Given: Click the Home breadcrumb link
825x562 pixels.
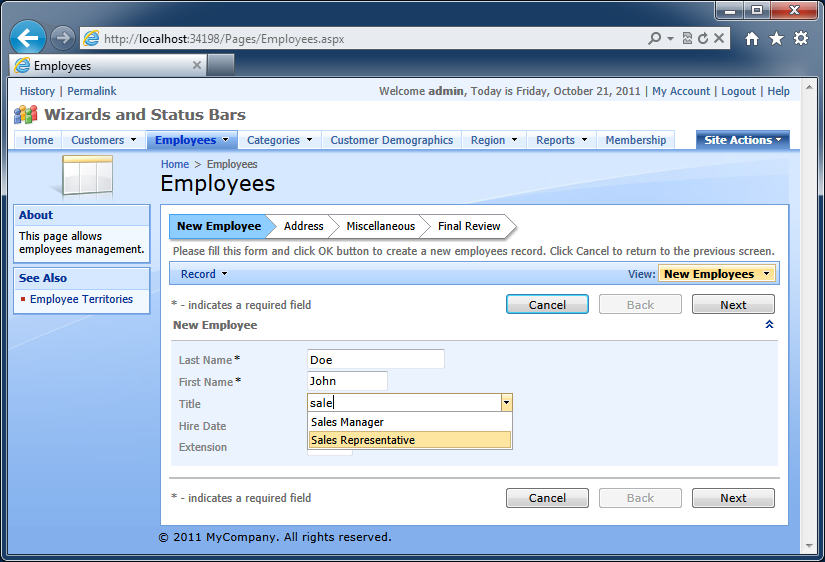Looking at the screenshot, I should pos(175,164).
